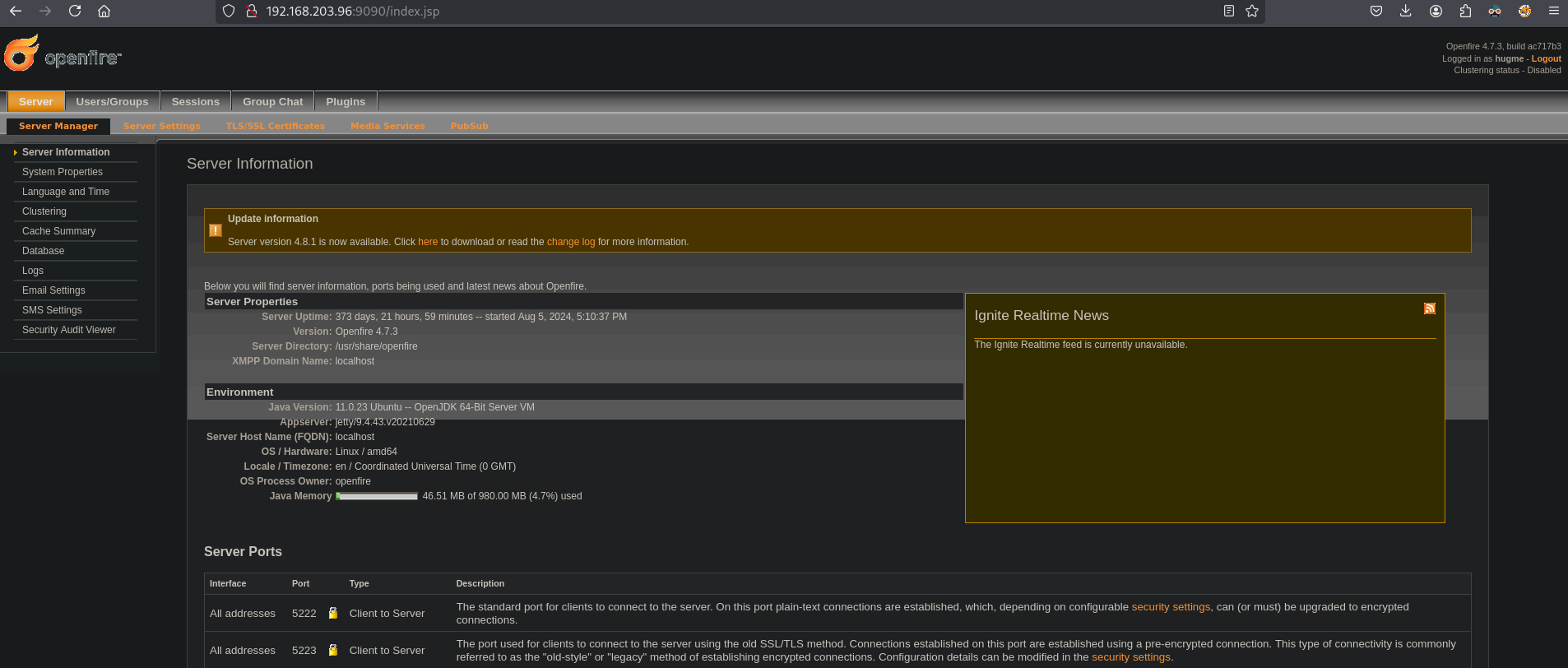The image size is (1568, 668).
Task: Click the Logout link
Action: 1546,58
